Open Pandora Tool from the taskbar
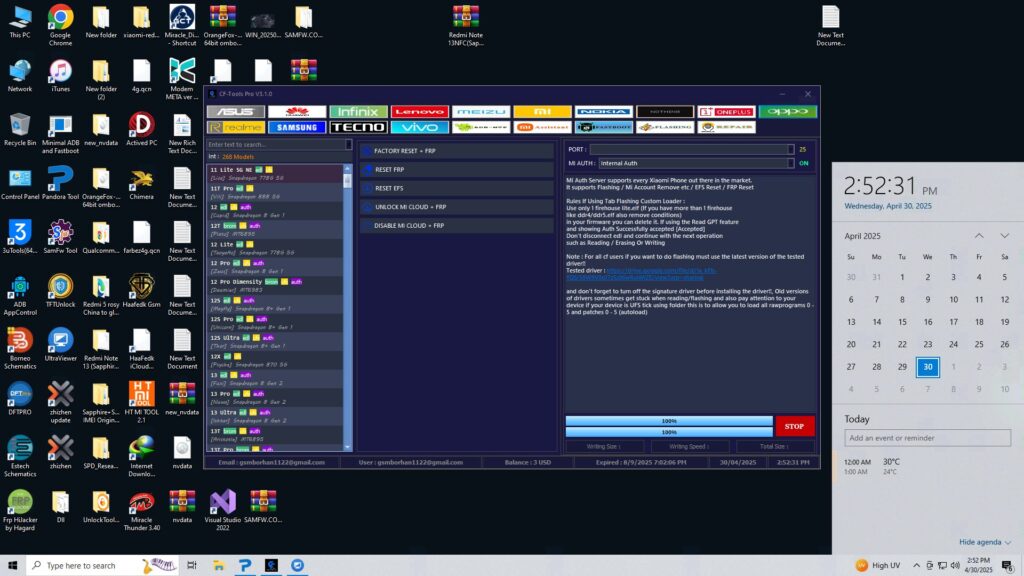This screenshot has height=576, width=1024. click(x=245, y=566)
